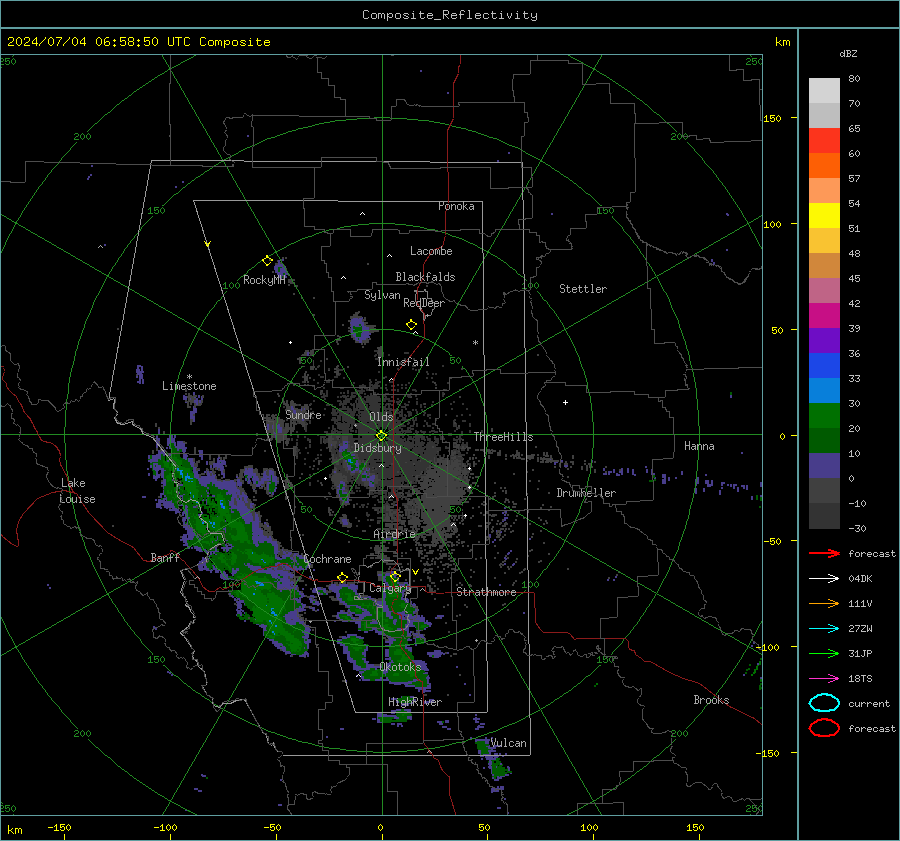This screenshot has width=900, height=841.
Task: Click the dBZ legend heading
Action: tap(848, 54)
